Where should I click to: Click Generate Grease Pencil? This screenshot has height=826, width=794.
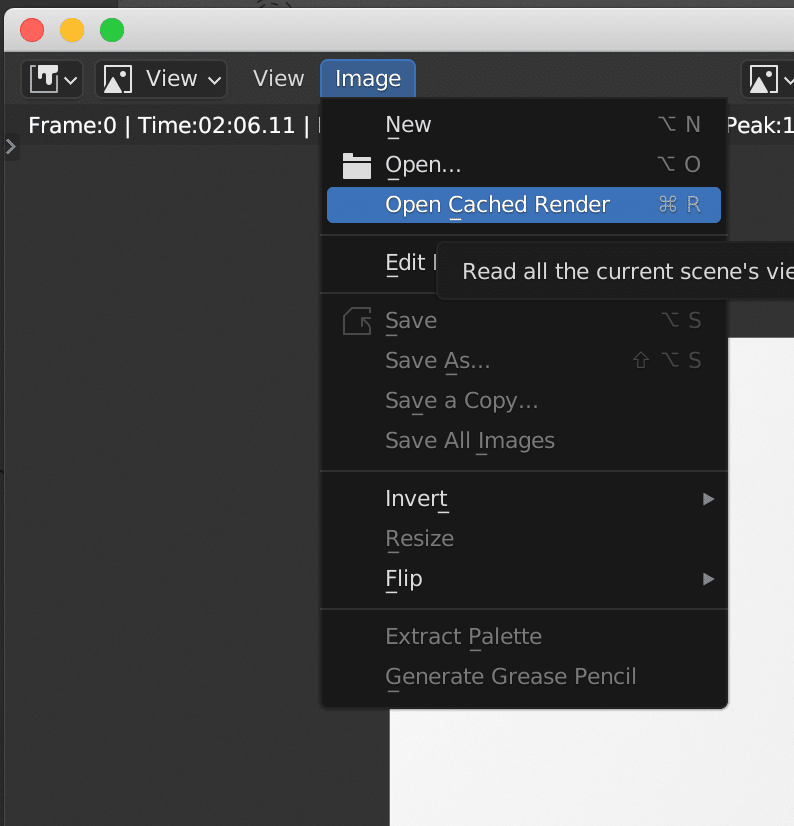point(510,677)
